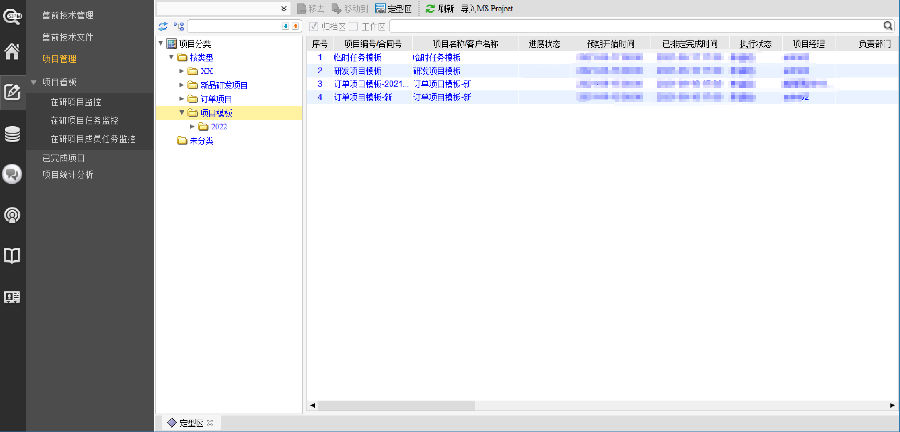Screen dimensions: 900x432
Task: Click the tree structure icon beside refresh
Action: pos(178,26)
